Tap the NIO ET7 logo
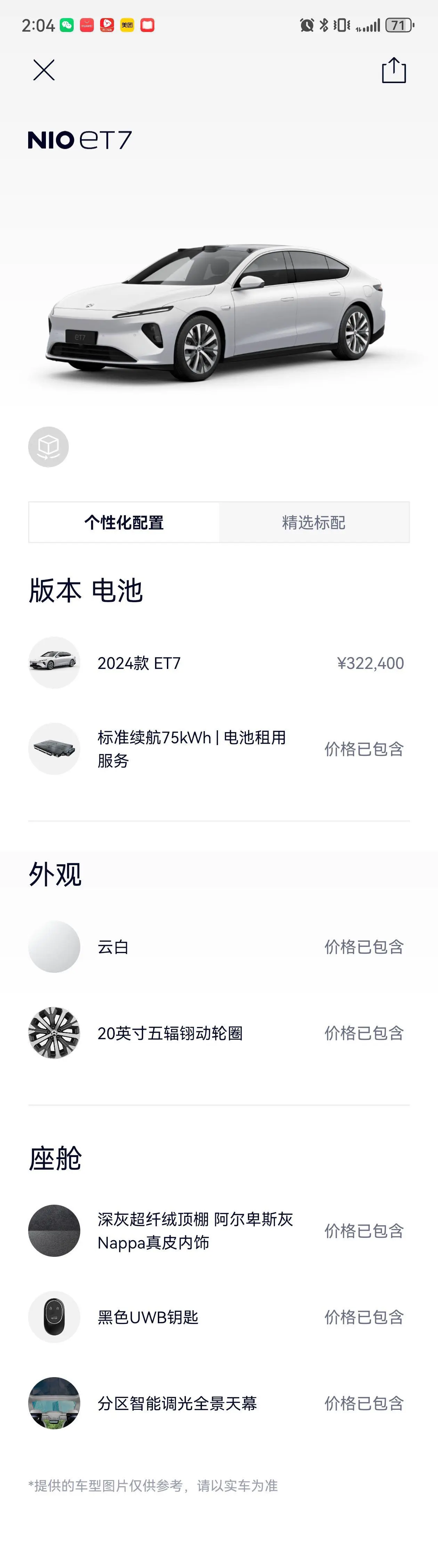 click(x=80, y=140)
